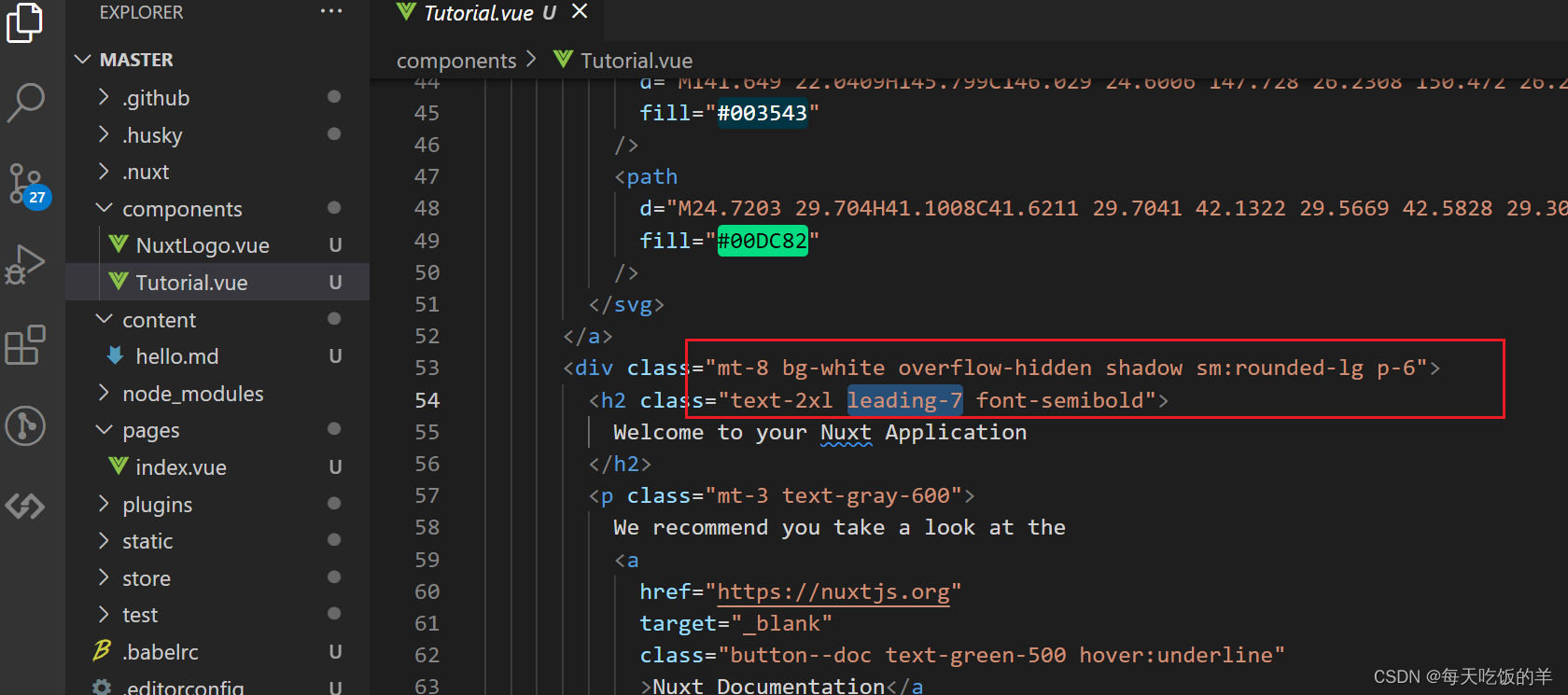Click the <path tag on line 47
Image resolution: width=1568 pixels, height=695 pixels.
(646, 176)
